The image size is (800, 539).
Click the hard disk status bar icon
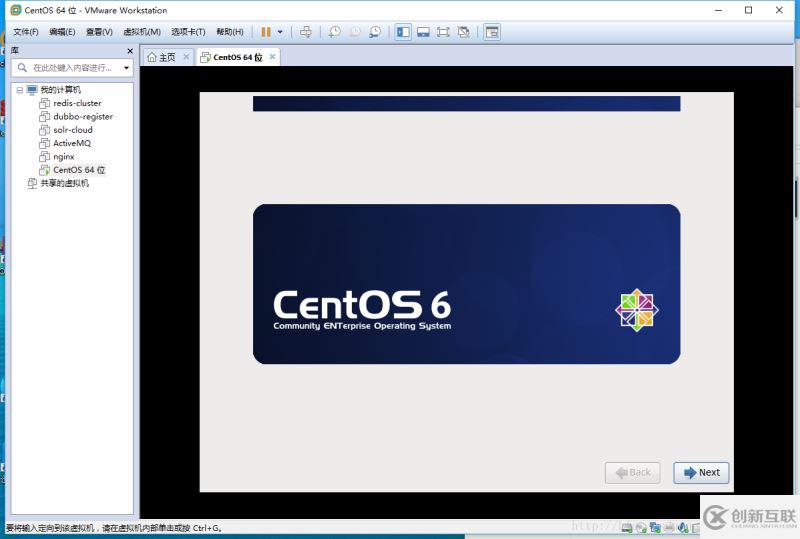tap(627, 527)
